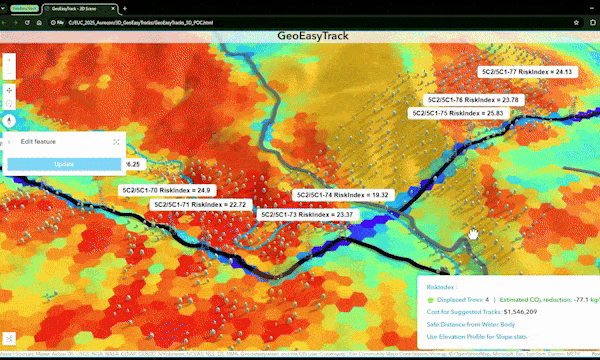Click the map attribution bar at bottom
The height and width of the screenshot is (360, 600).
(x=300, y=354)
